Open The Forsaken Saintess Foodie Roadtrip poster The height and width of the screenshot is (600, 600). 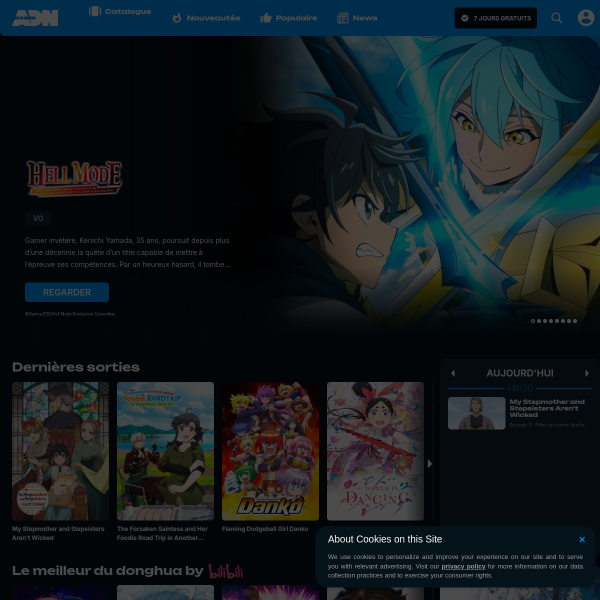[x=165, y=451]
